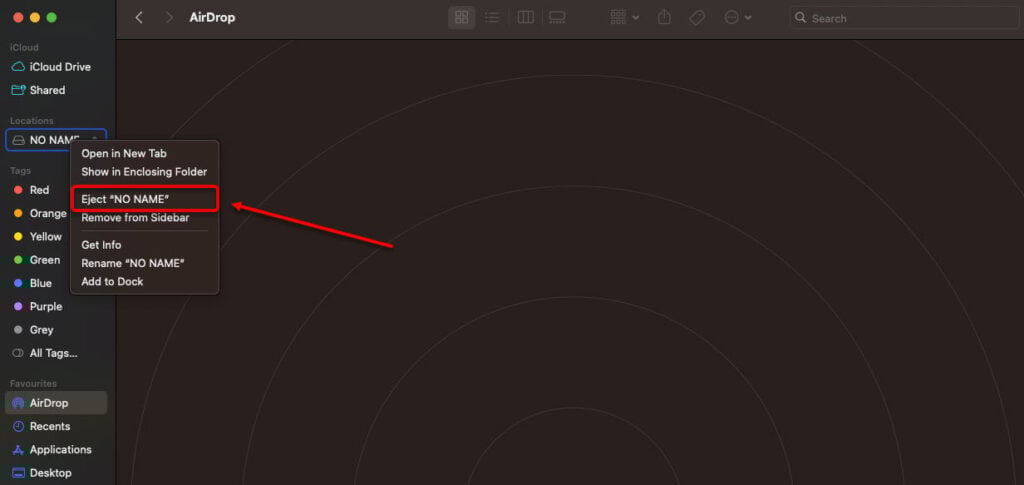Close the Finder window
This screenshot has height=485, width=1024.
click(x=18, y=18)
